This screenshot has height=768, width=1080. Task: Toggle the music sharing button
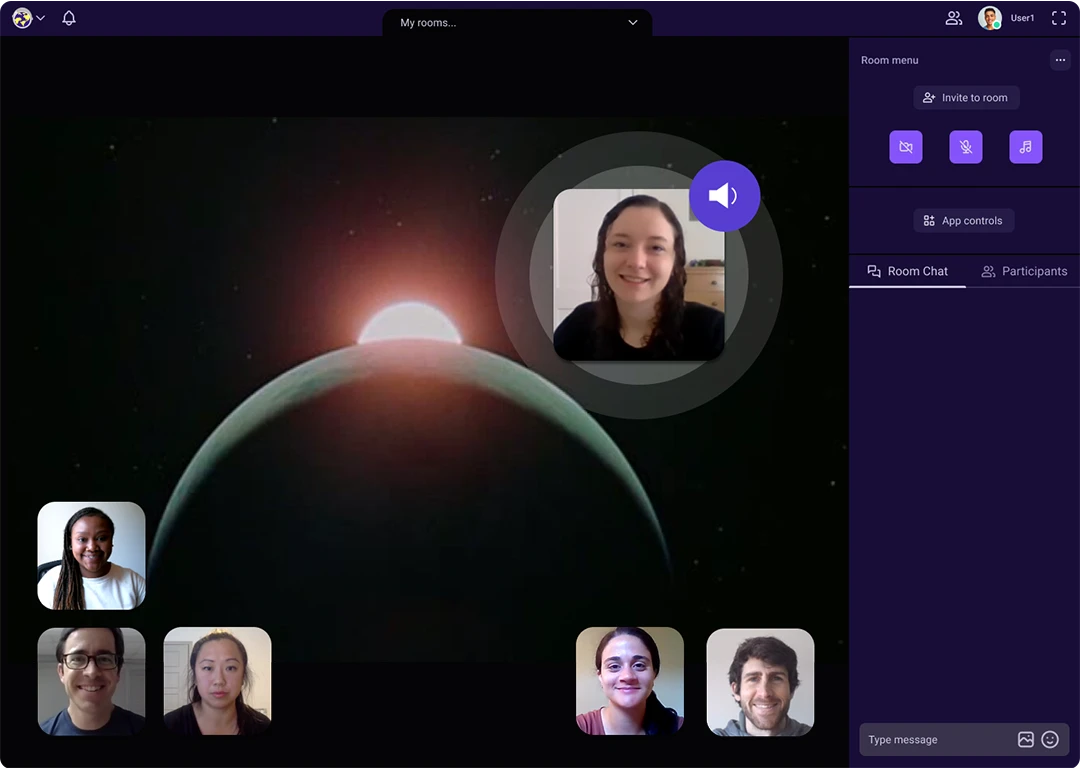click(1026, 147)
